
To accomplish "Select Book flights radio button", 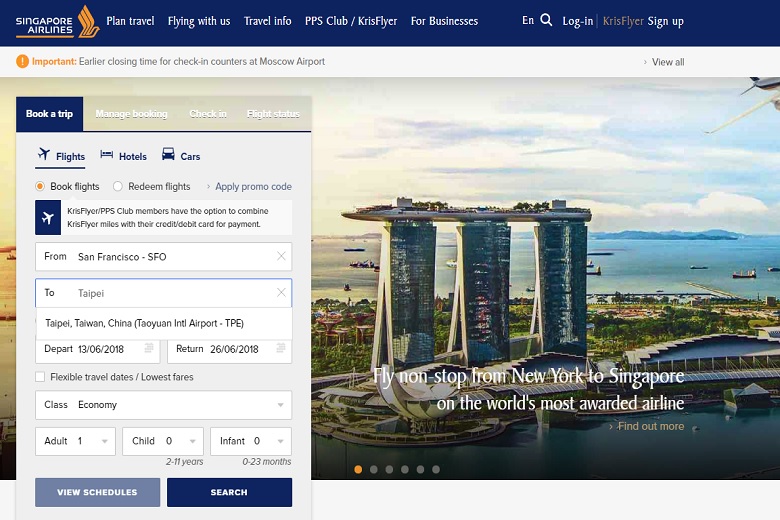I will (40, 186).
